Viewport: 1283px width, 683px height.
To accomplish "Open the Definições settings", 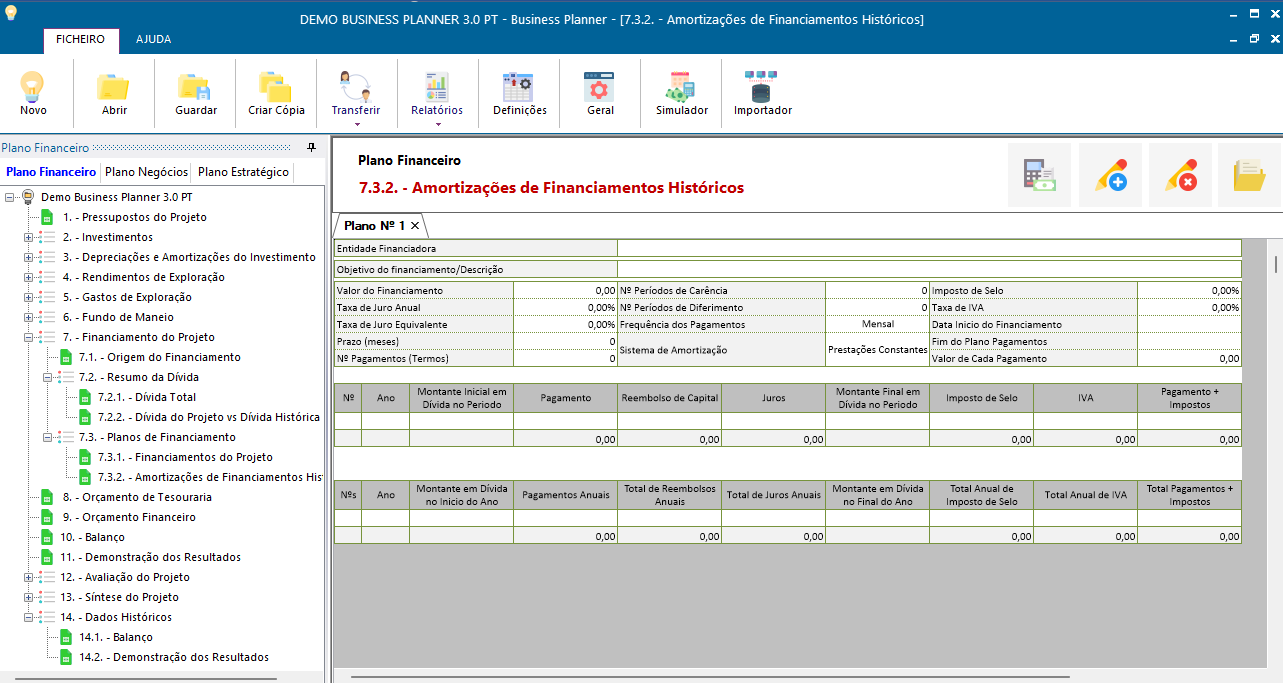I will 519,93.
